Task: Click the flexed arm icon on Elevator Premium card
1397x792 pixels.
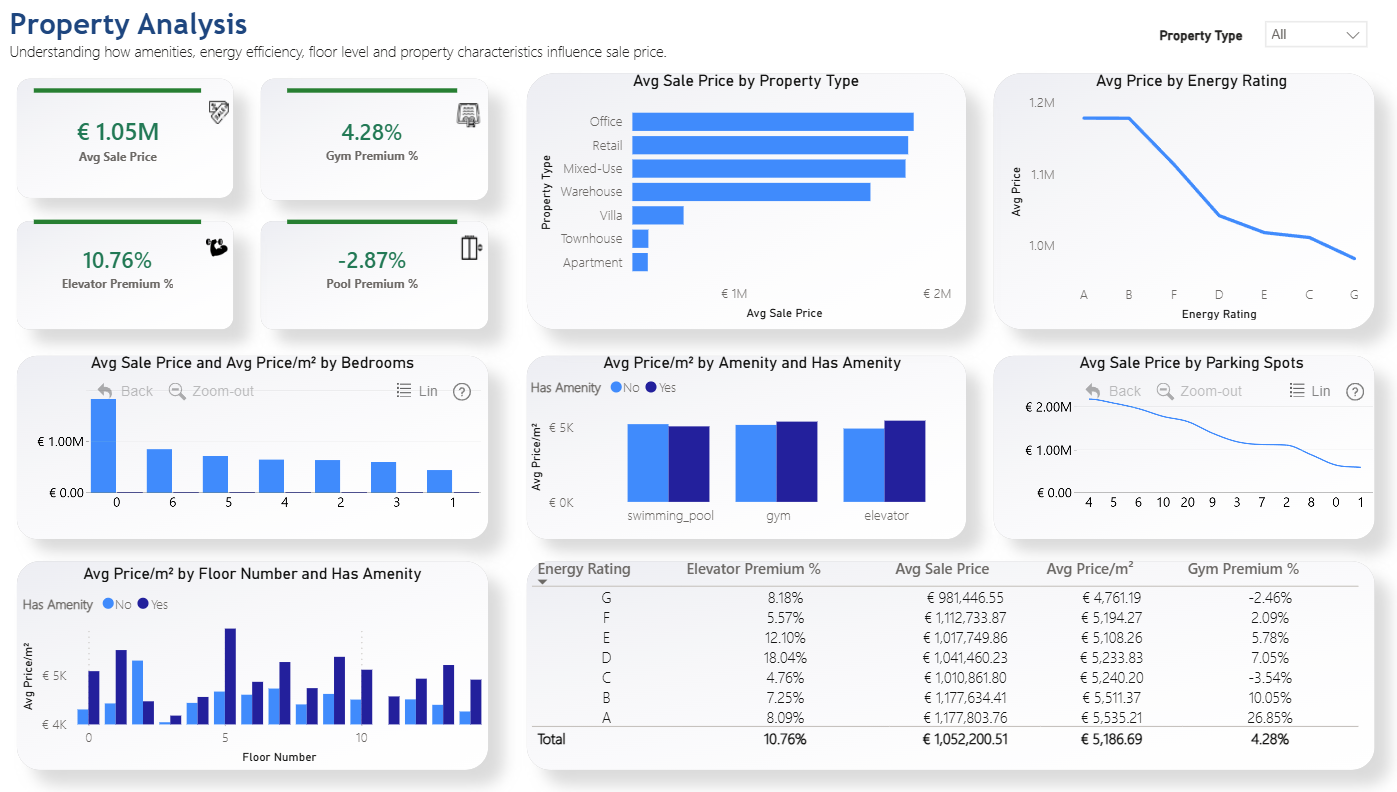Action: [x=218, y=248]
